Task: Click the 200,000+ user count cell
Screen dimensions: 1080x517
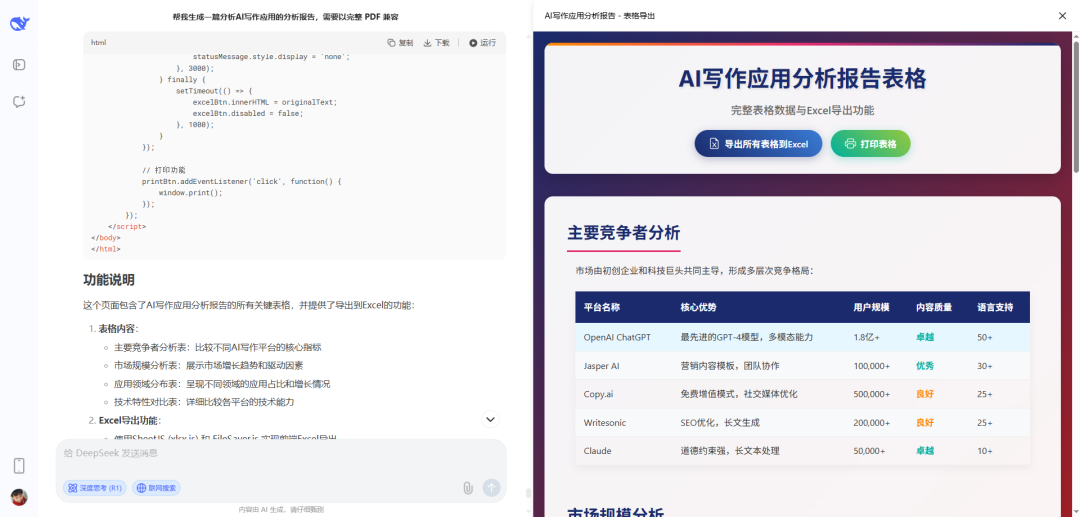Action: tap(872, 423)
